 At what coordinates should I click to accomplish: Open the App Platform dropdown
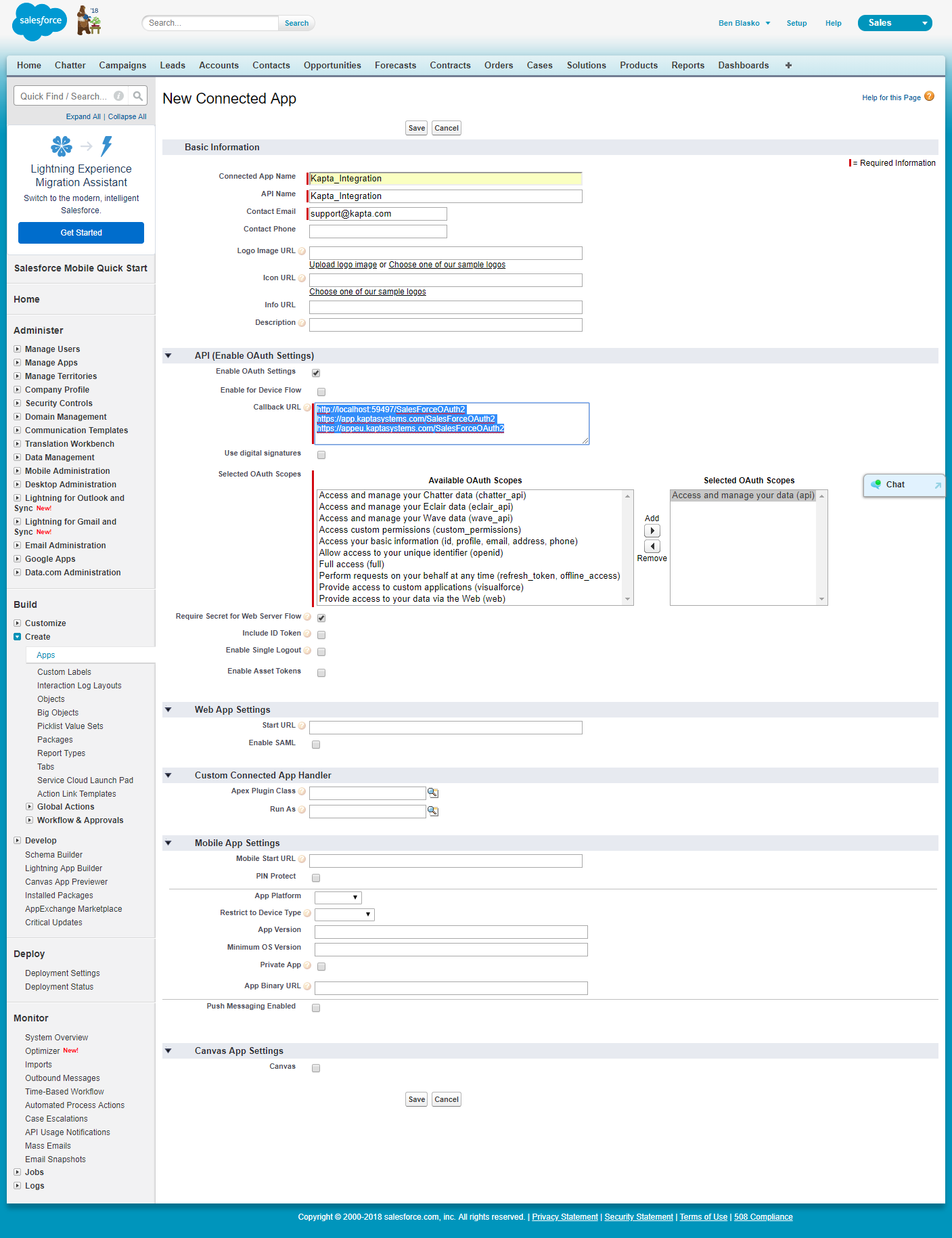click(338, 898)
